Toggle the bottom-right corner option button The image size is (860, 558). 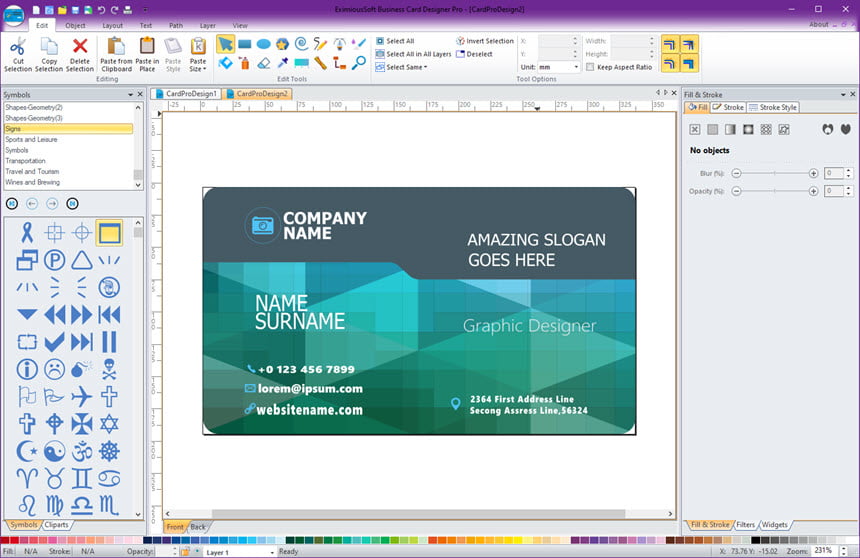(x=689, y=64)
